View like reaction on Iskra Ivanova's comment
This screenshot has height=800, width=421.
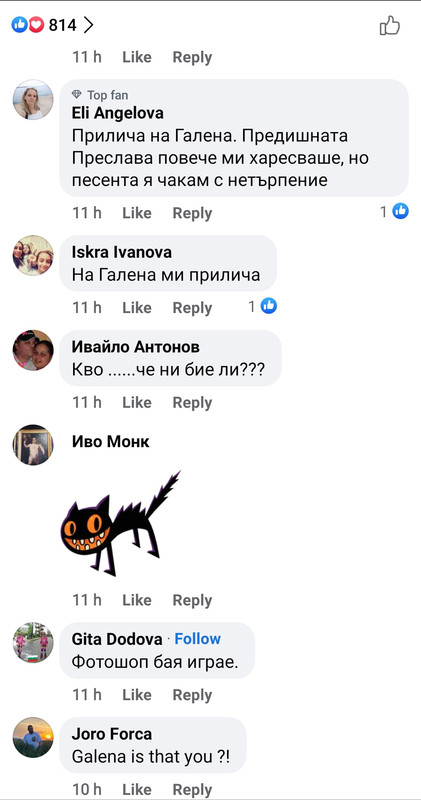(x=262, y=306)
